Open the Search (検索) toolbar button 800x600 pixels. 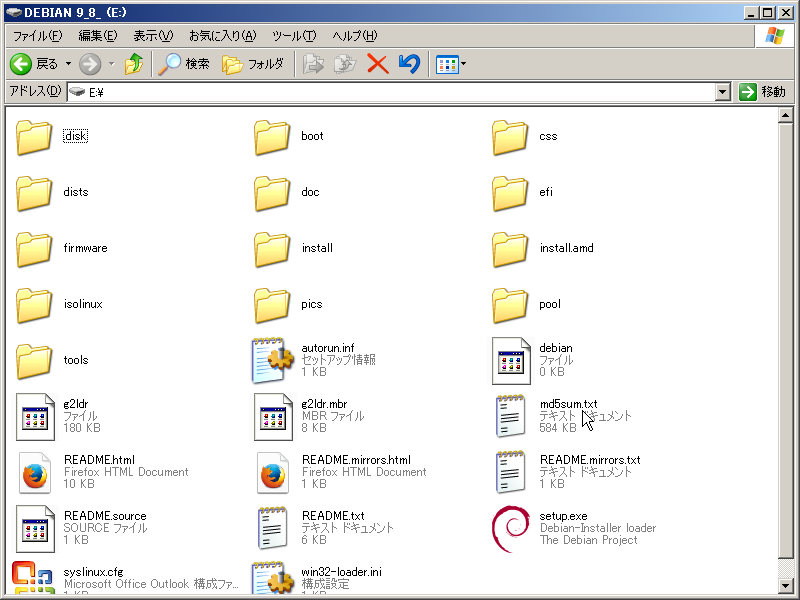coord(184,64)
